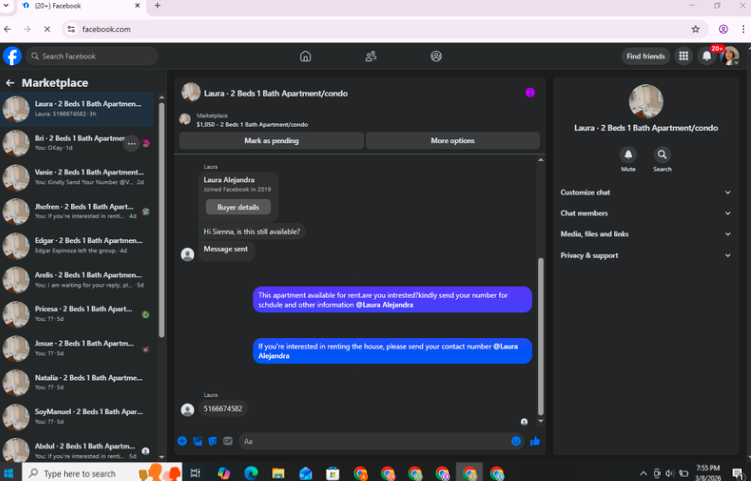Expand Privacy & support section
751x481 pixels.
click(646, 255)
